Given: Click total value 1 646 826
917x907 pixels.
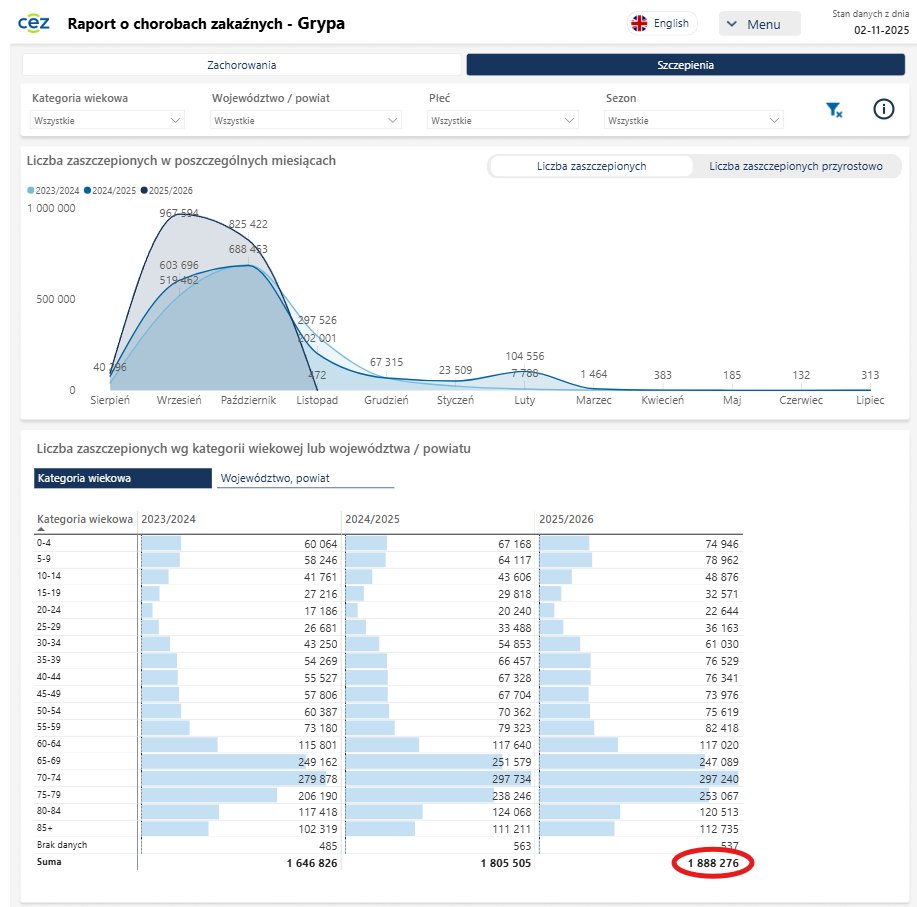Looking at the screenshot, I should click(x=312, y=863).
